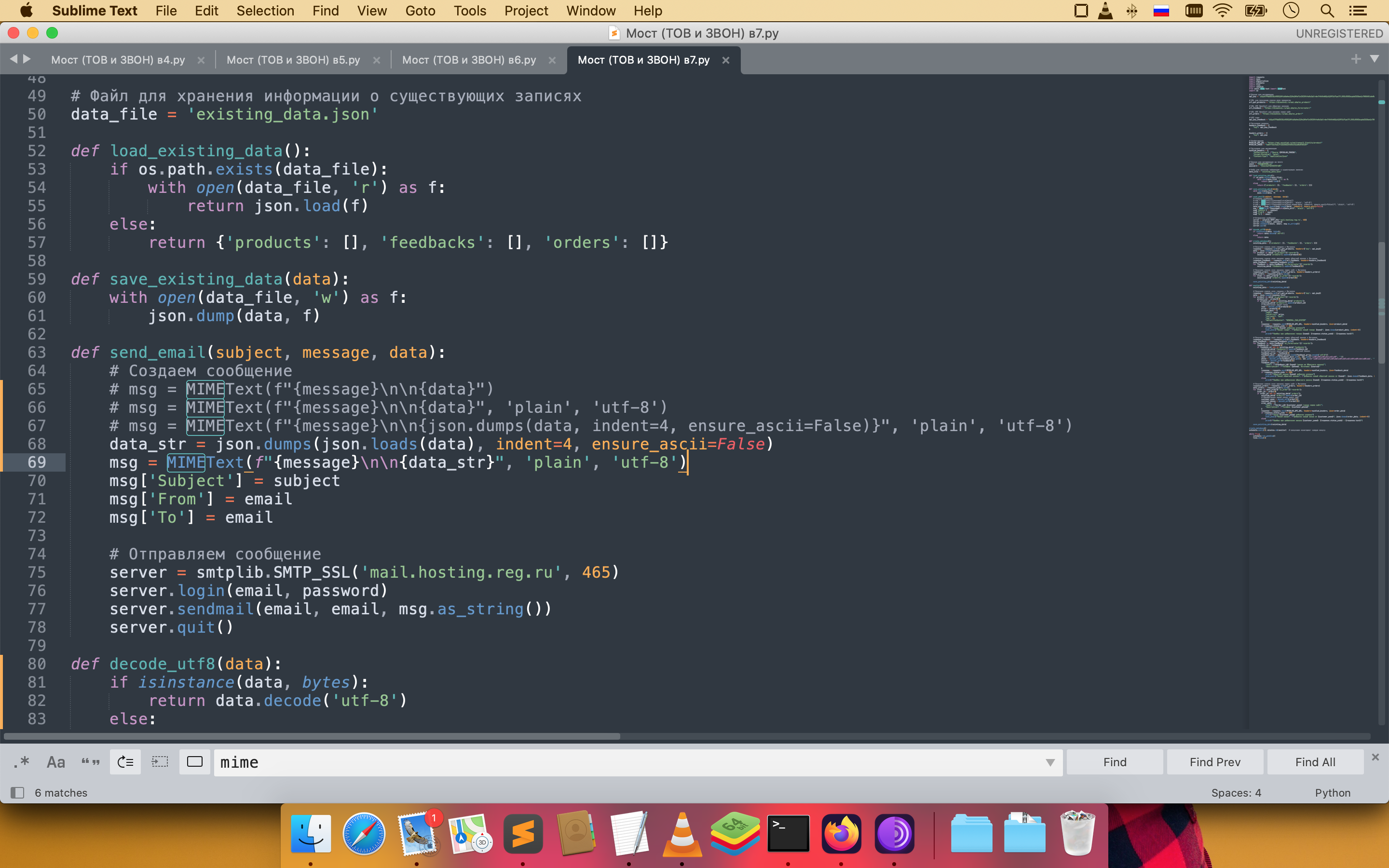Click the Find All button
The width and height of the screenshot is (1389, 868).
(x=1315, y=762)
